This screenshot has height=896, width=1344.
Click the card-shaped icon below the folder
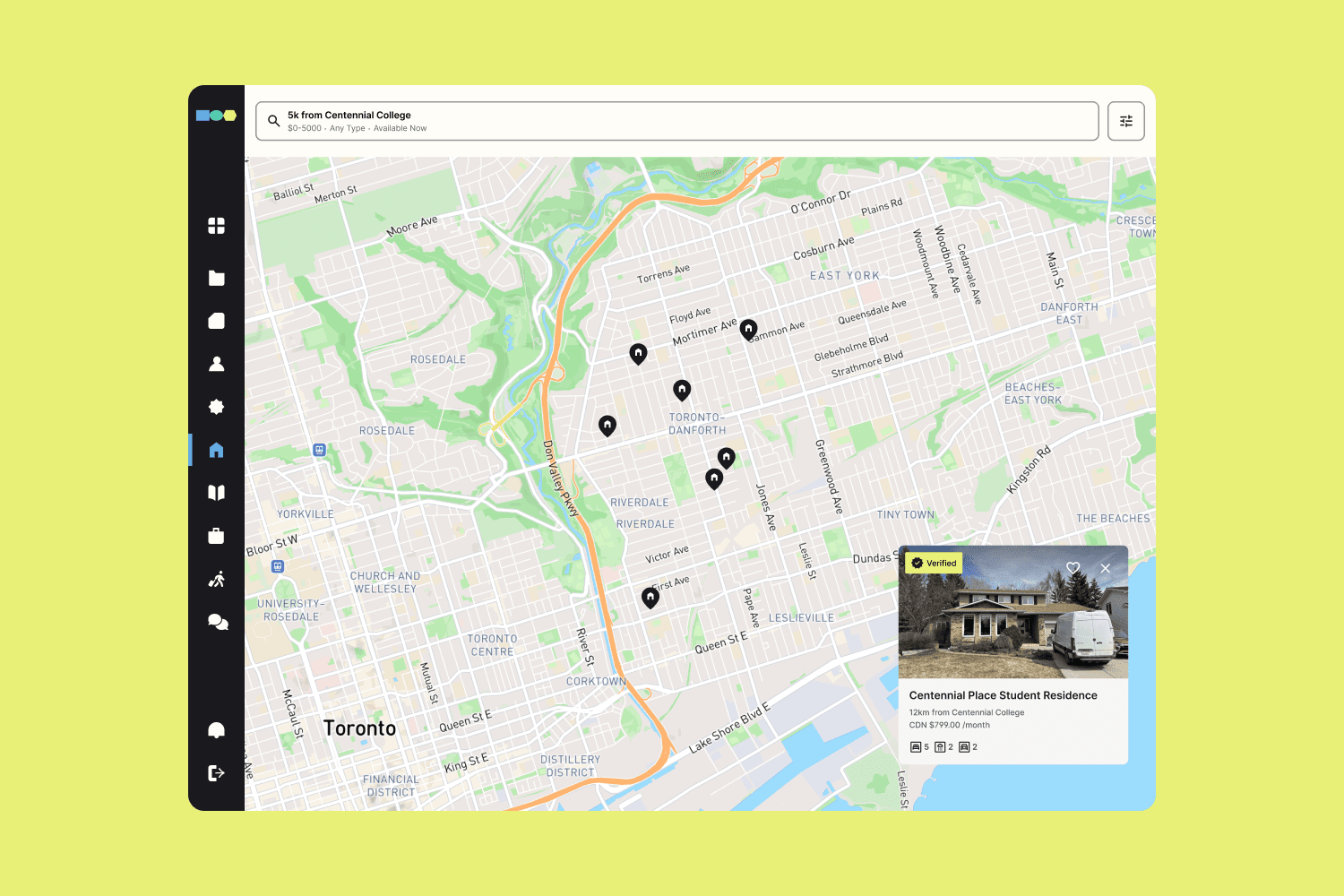(x=216, y=321)
